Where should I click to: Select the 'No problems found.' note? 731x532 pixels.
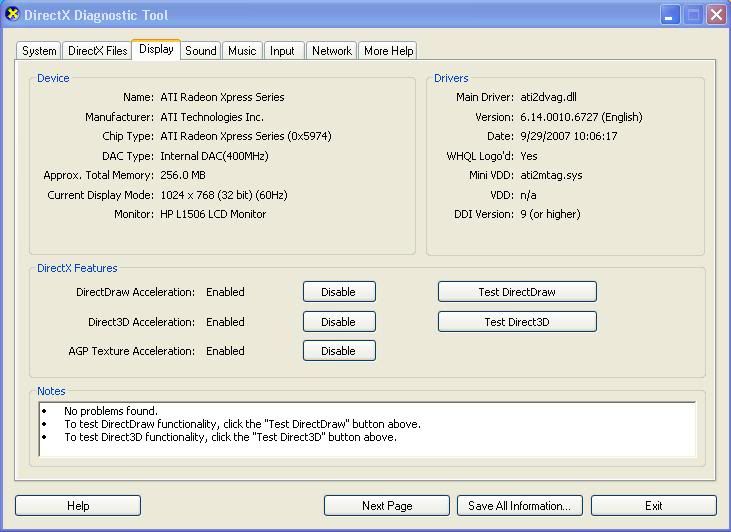tap(111, 411)
